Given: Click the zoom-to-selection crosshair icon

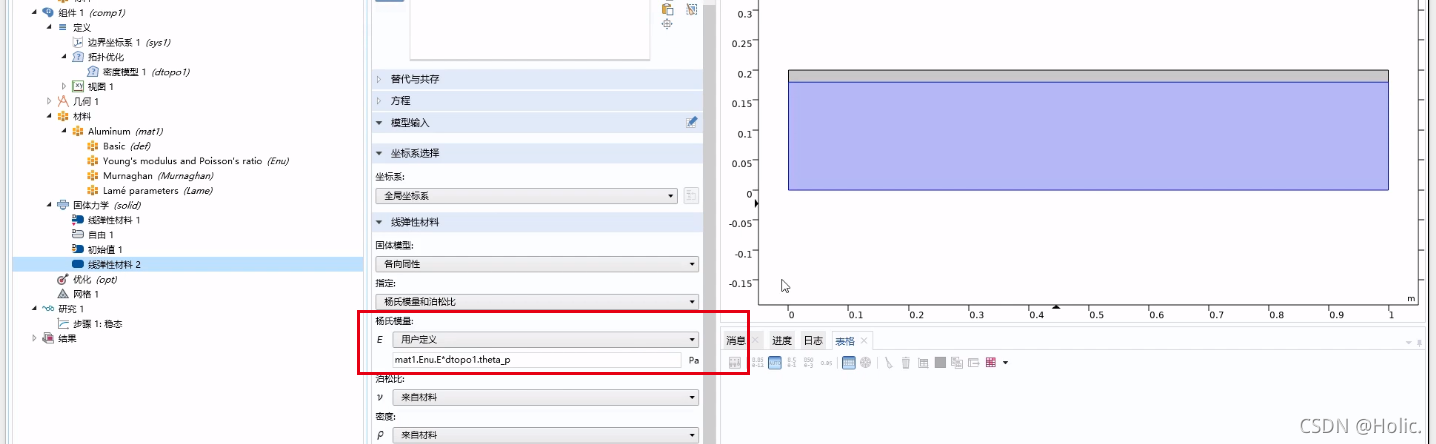Looking at the screenshot, I should [667, 24].
